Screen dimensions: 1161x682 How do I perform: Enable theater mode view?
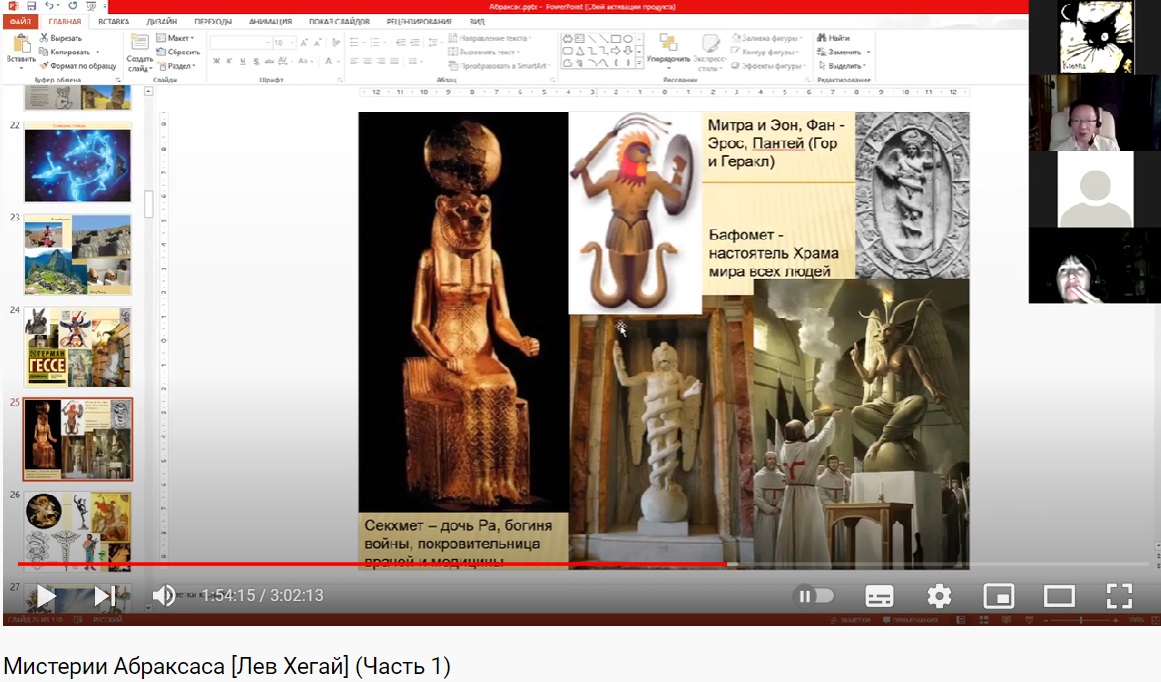tap(1059, 596)
